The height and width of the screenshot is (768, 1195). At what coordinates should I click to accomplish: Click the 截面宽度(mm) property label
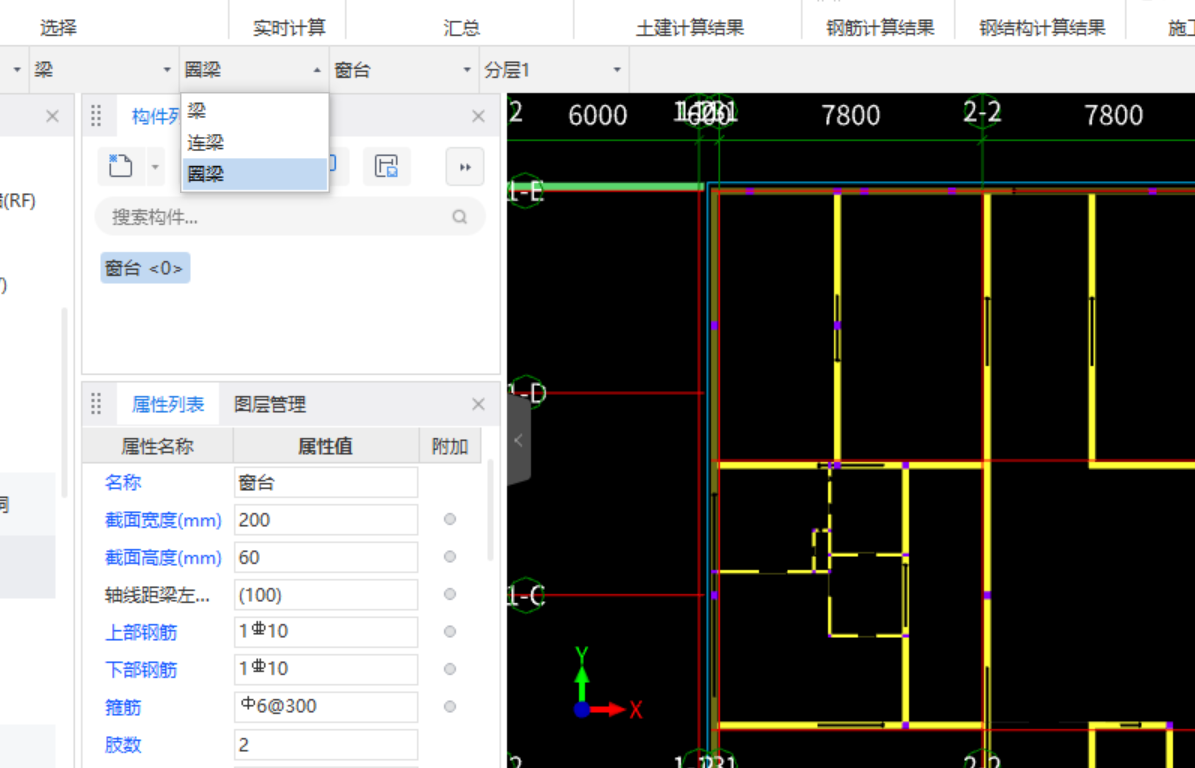(x=163, y=520)
